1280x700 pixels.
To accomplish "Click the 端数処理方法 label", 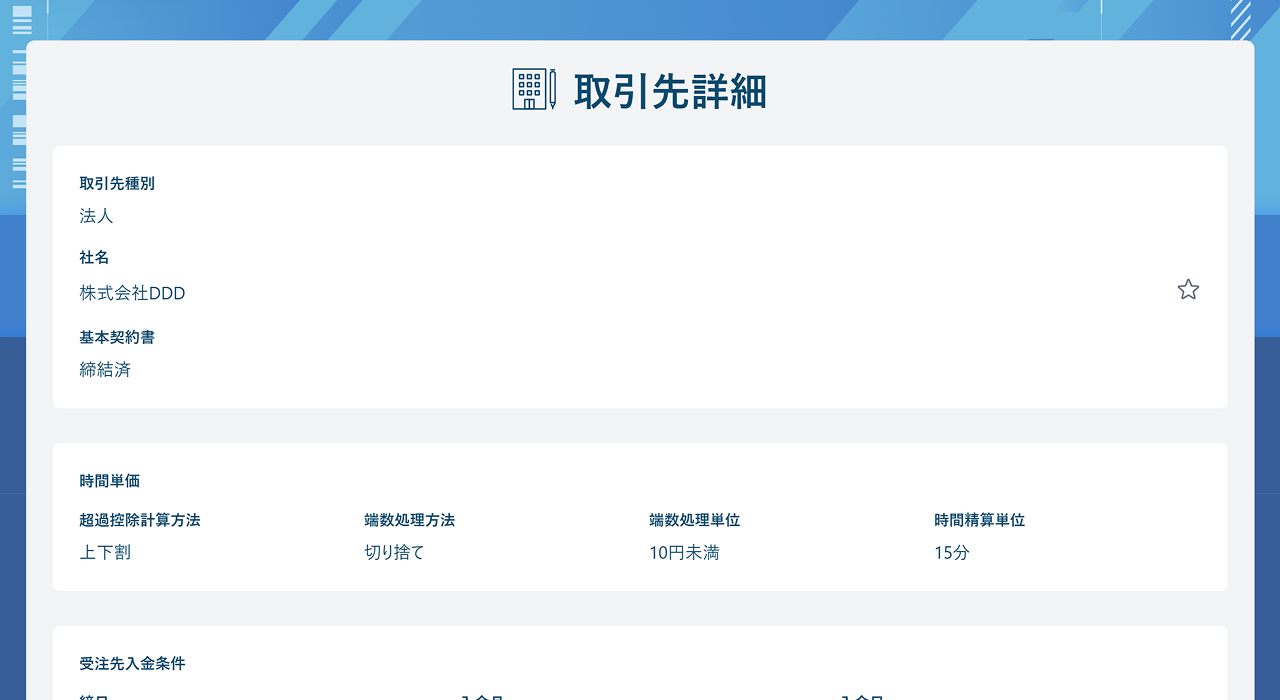I will [410, 521].
